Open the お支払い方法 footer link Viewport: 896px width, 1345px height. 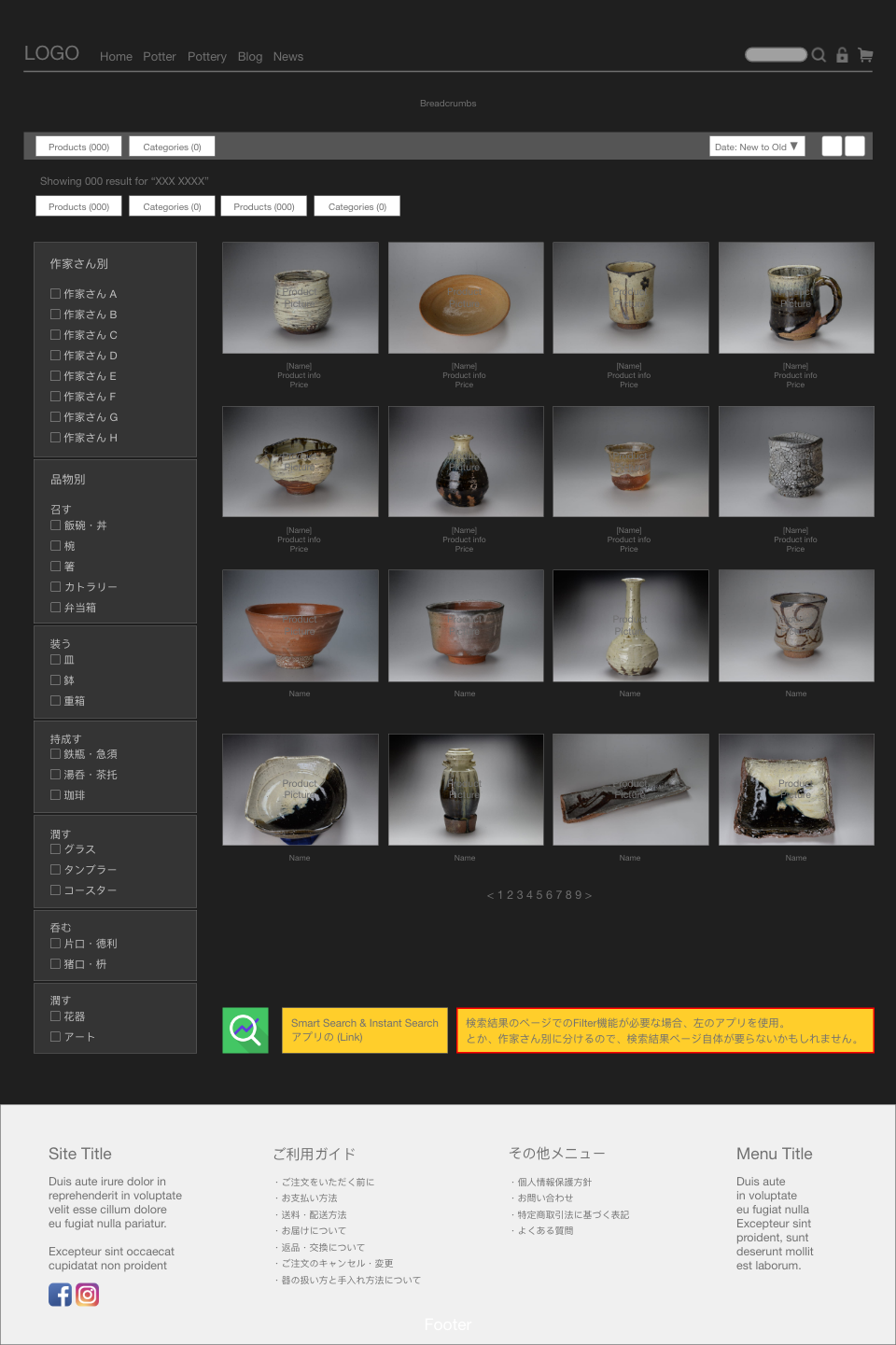point(309,1198)
